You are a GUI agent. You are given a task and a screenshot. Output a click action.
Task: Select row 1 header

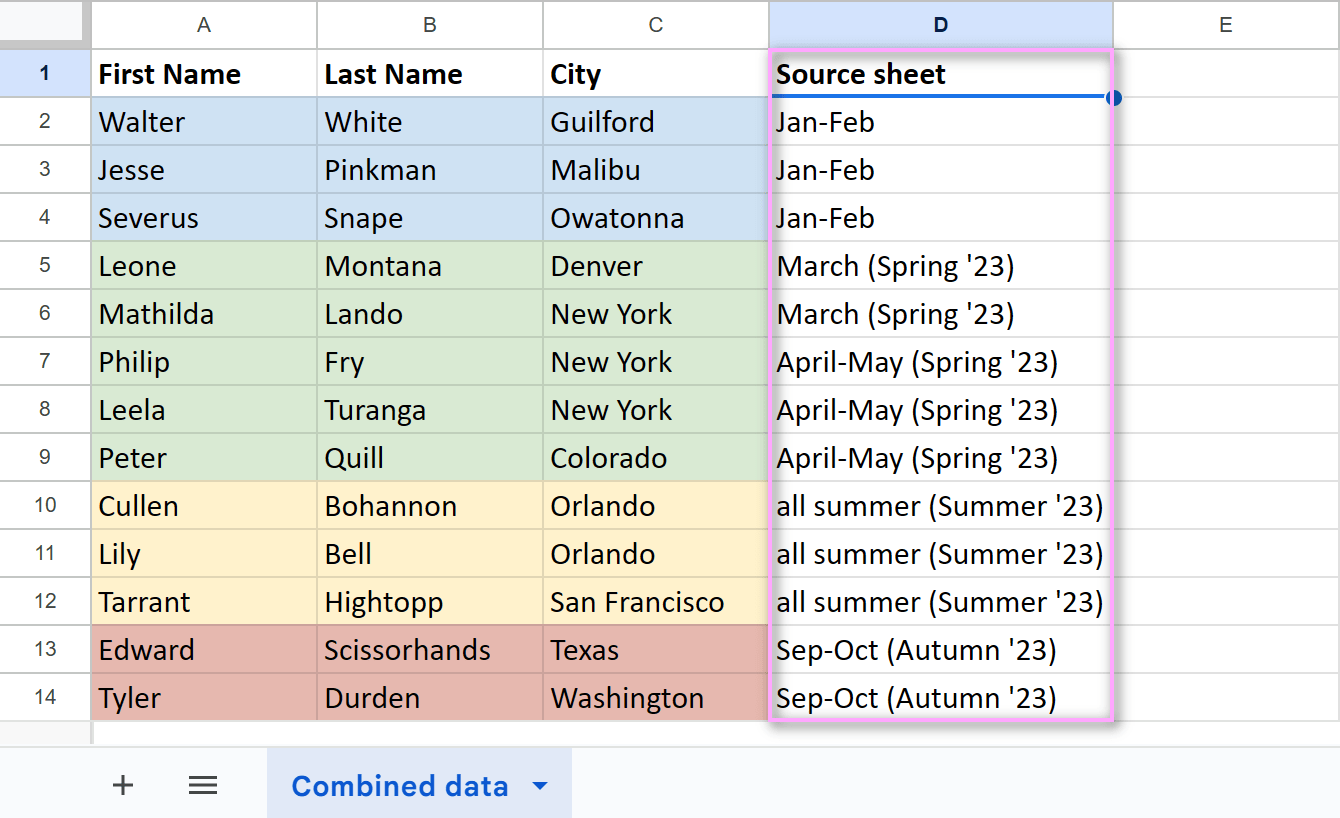pyautogui.click(x=45, y=74)
